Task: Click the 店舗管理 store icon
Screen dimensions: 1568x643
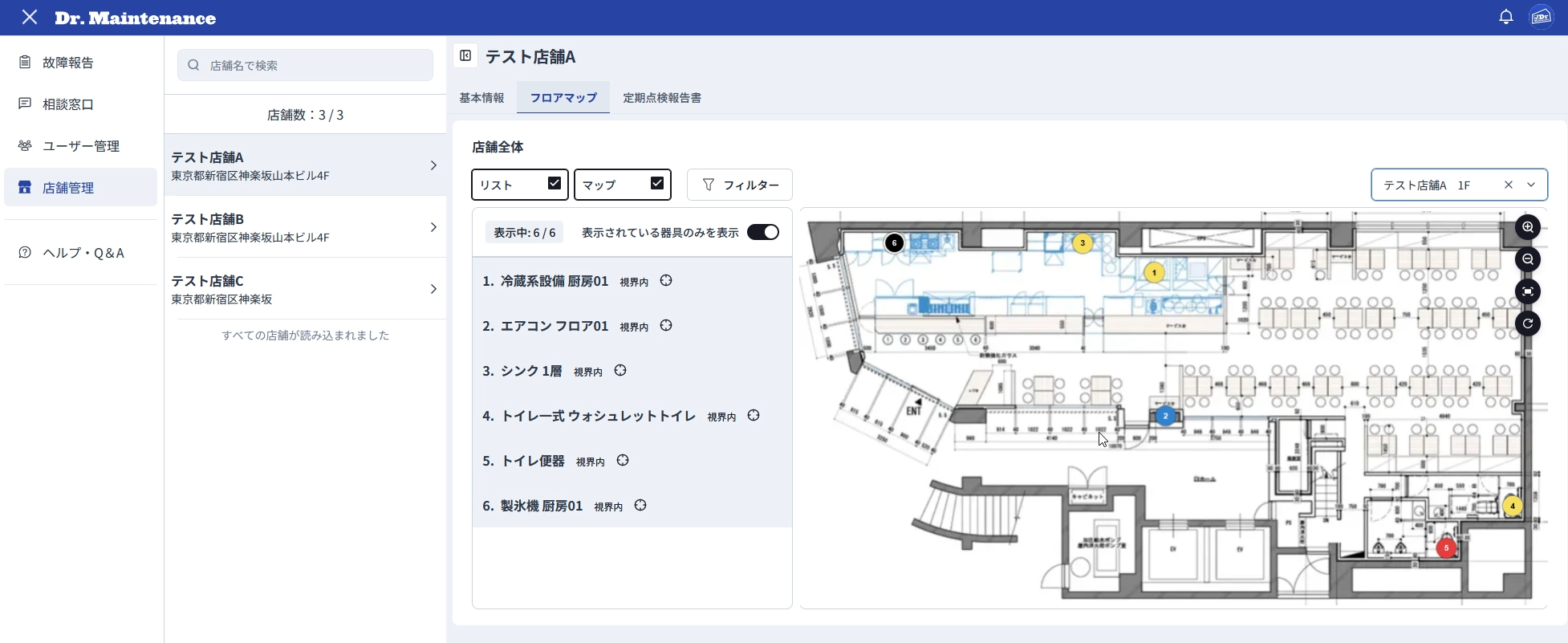Action: (x=25, y=187)
